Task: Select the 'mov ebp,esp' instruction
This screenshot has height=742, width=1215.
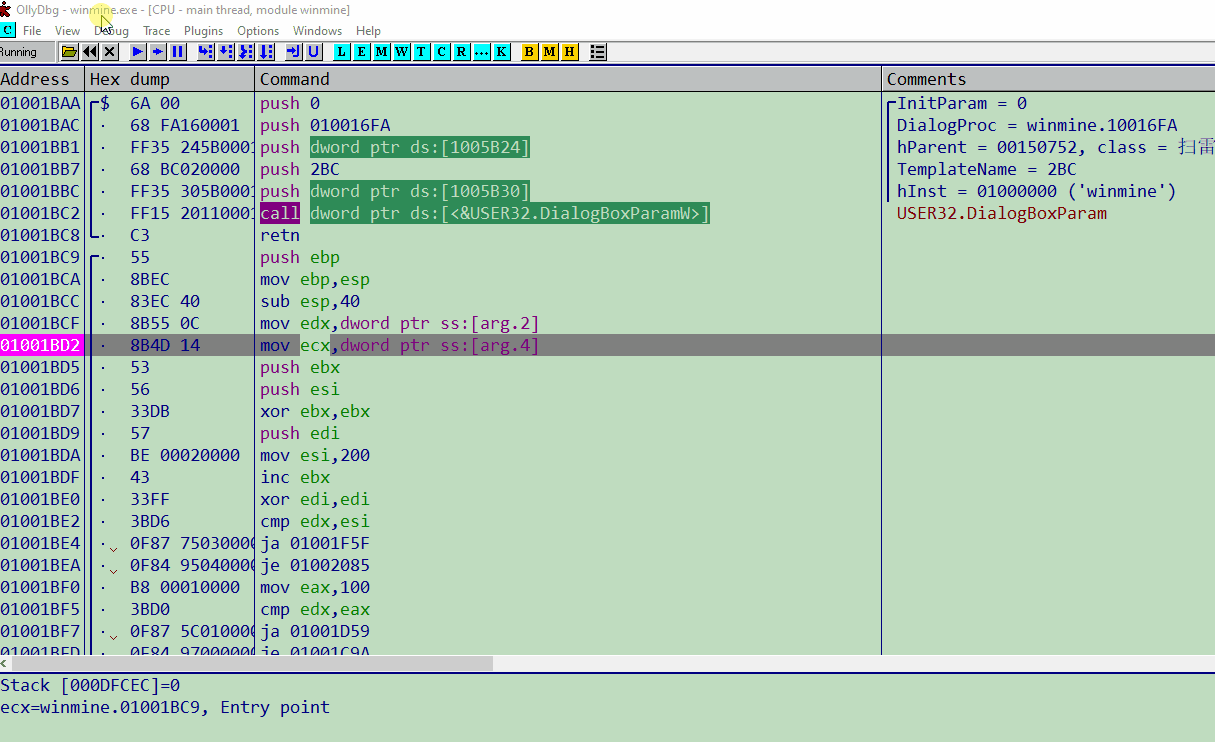Action: pos(315,279)
